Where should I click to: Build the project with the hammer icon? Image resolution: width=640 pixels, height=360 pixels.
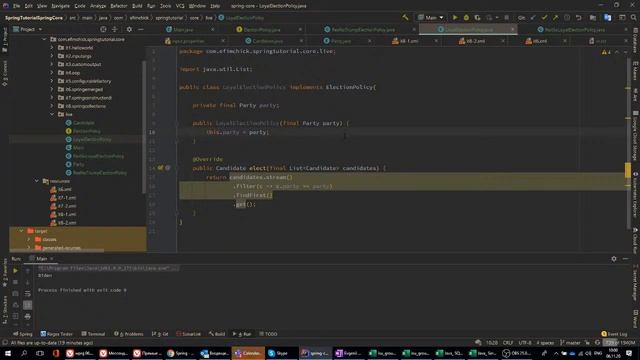point(405,18)
